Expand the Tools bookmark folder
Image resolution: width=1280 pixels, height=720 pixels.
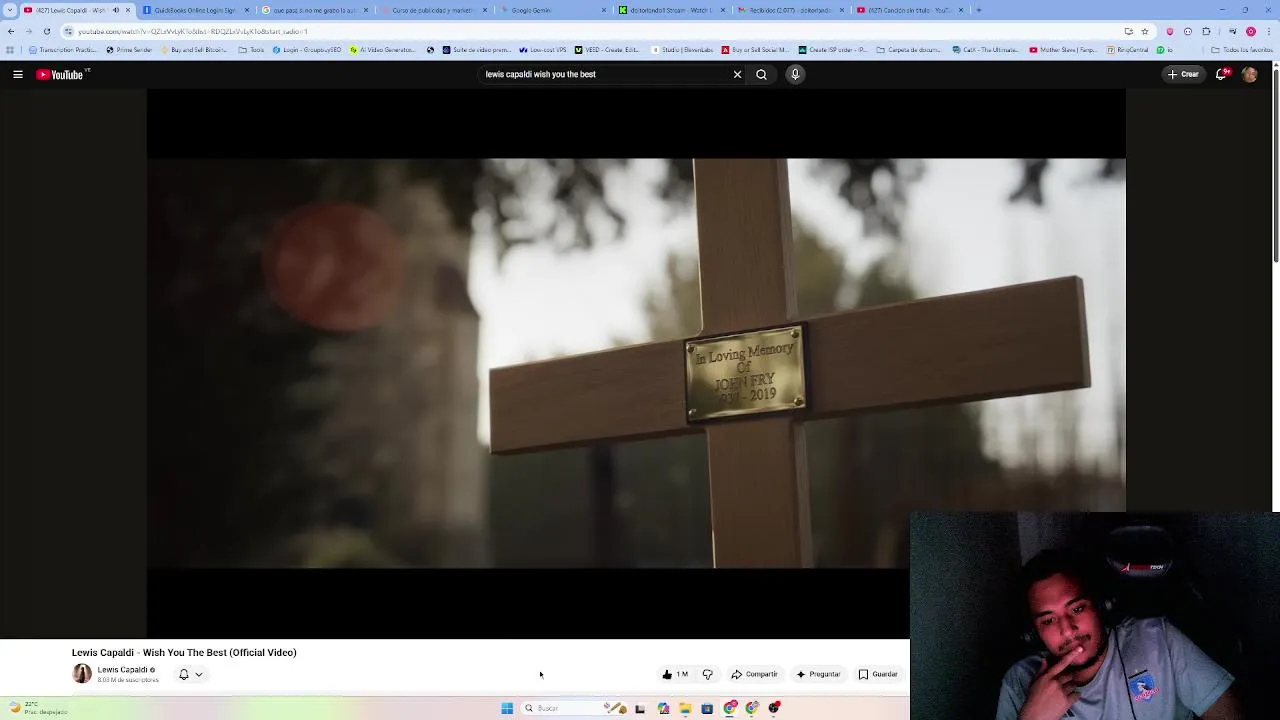[x=251, y=50]
